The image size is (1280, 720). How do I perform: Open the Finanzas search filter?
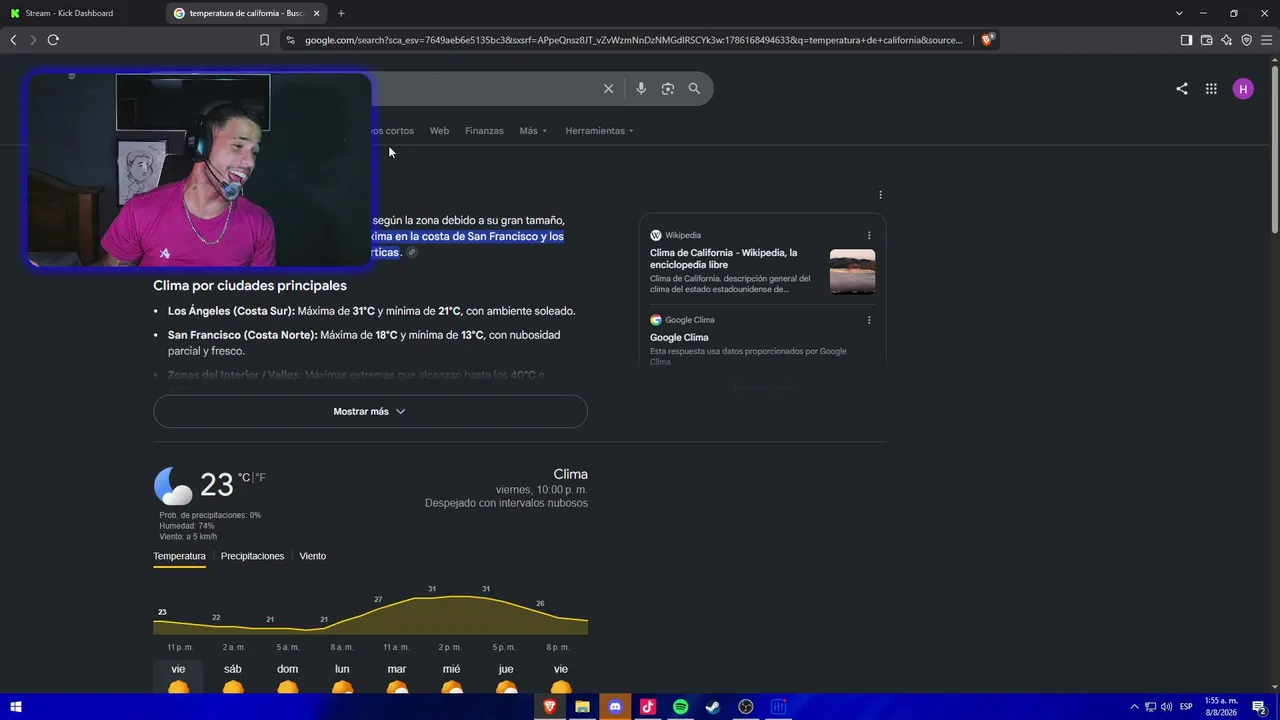tap(484, 131)
